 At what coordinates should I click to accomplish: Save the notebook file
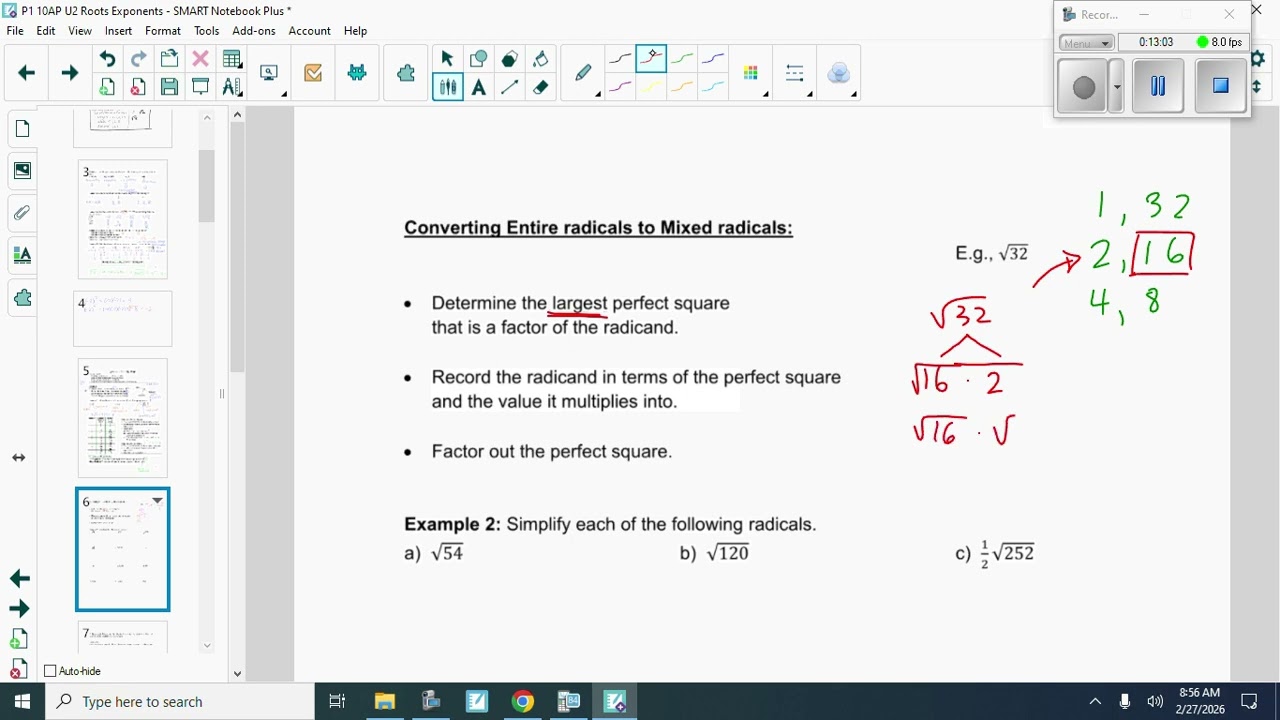coord(169,87)
